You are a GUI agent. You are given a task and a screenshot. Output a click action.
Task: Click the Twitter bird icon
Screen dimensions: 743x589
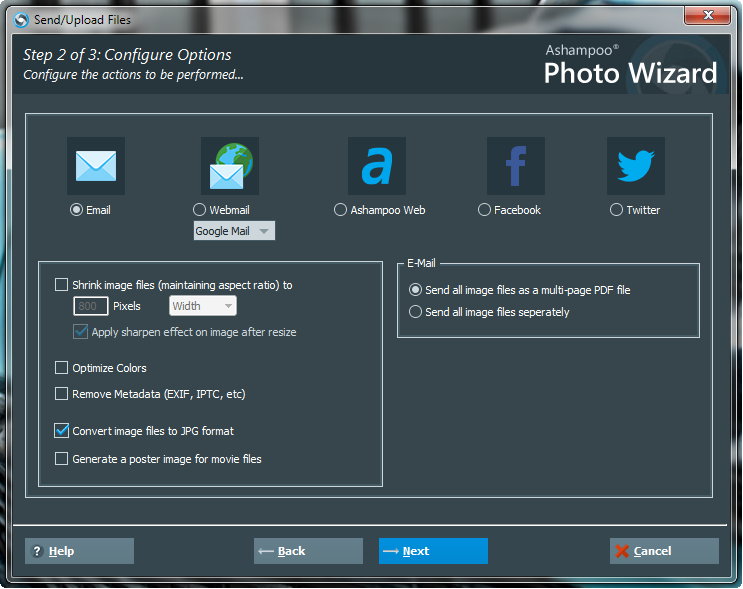(x=635, y=166)
